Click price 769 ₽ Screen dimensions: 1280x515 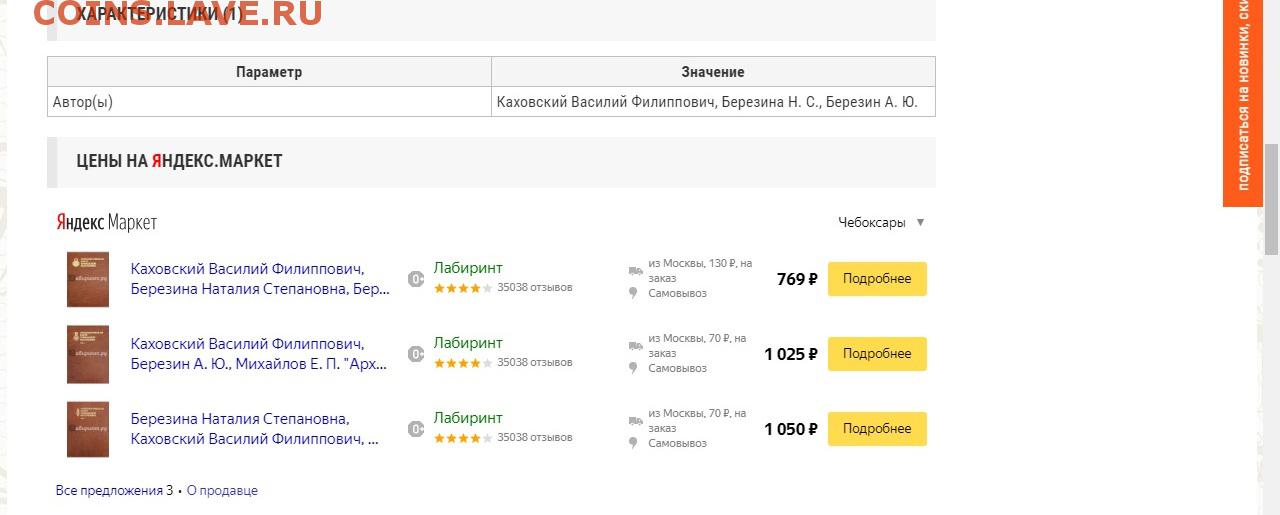(x=797, y=279)
